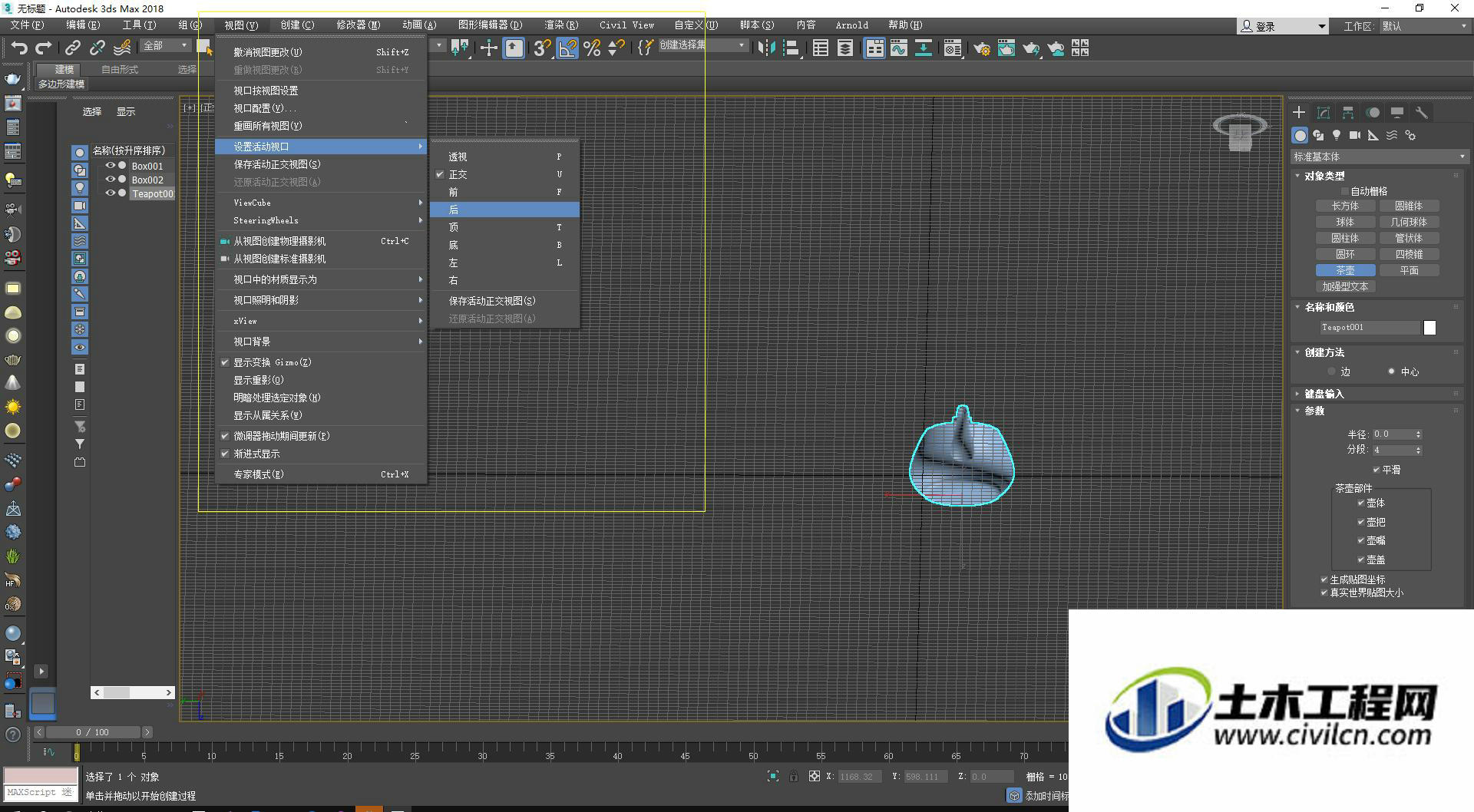Screen dimensions: 1474x812
Task: Click the scene explorer horizontal scrollbar
Action: click(133, 692)
